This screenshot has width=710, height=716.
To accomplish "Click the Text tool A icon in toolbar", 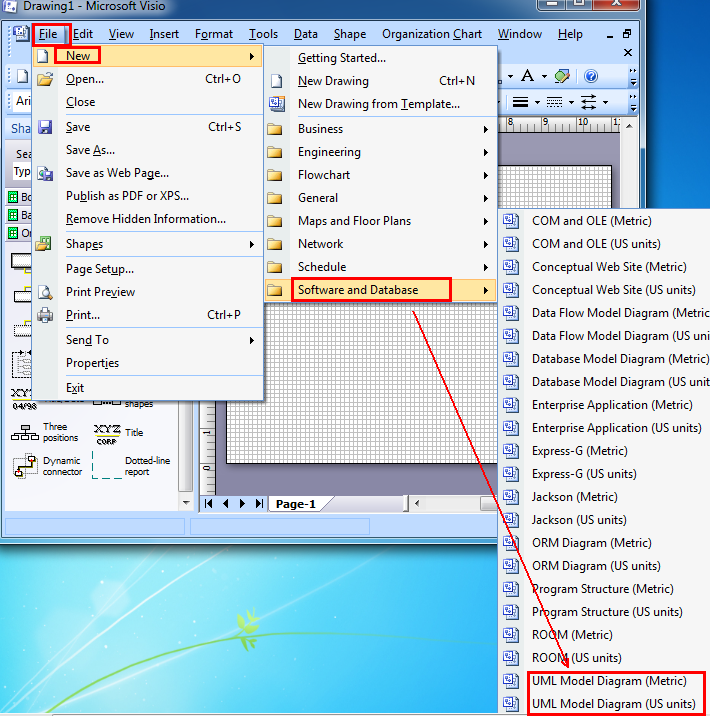I will coord(527,76).
